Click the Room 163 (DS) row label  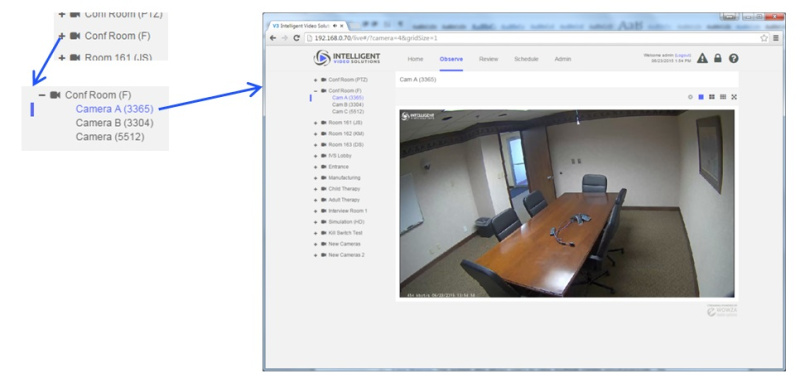coord(346,145)
